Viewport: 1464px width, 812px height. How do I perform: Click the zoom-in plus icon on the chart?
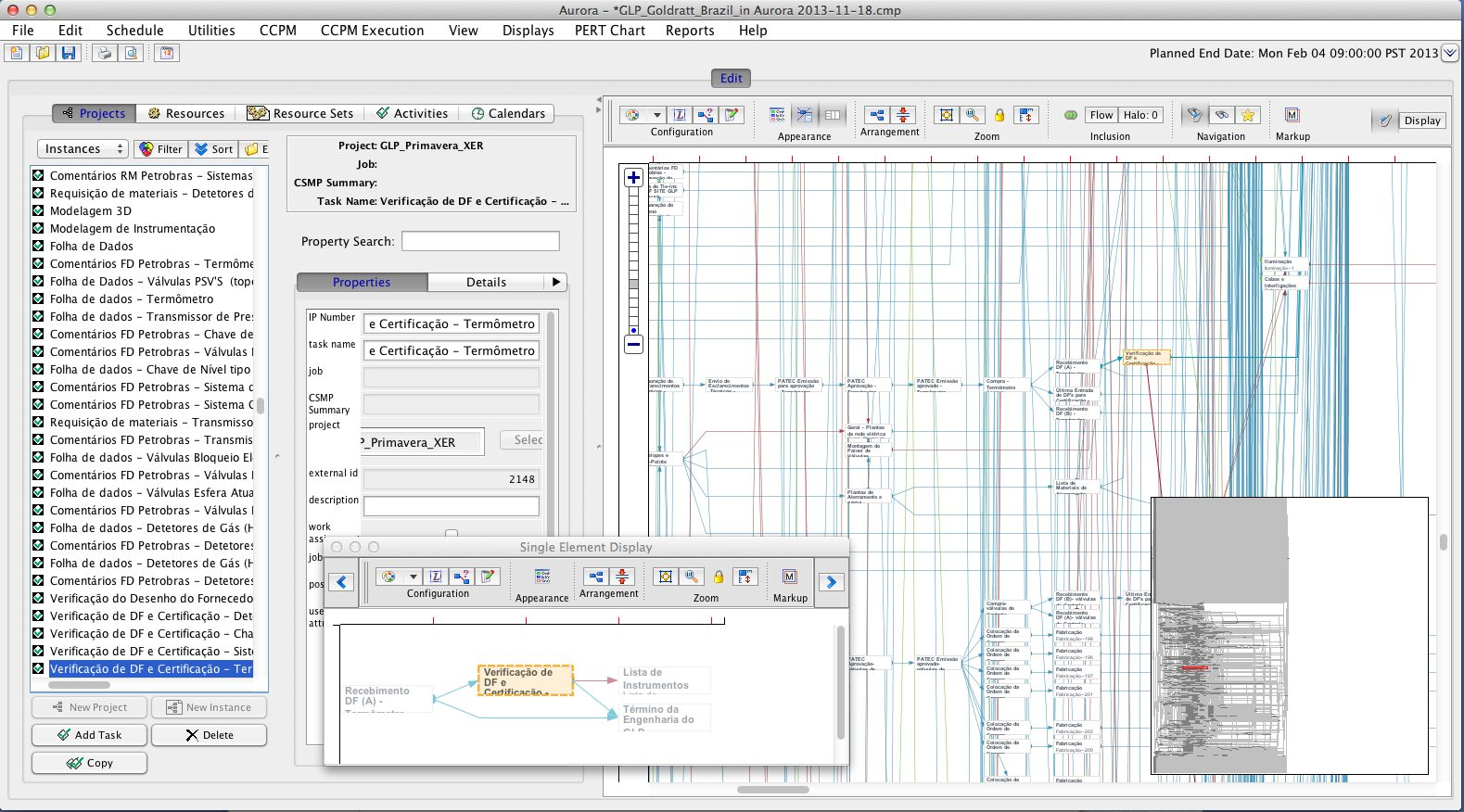[633, 178]
